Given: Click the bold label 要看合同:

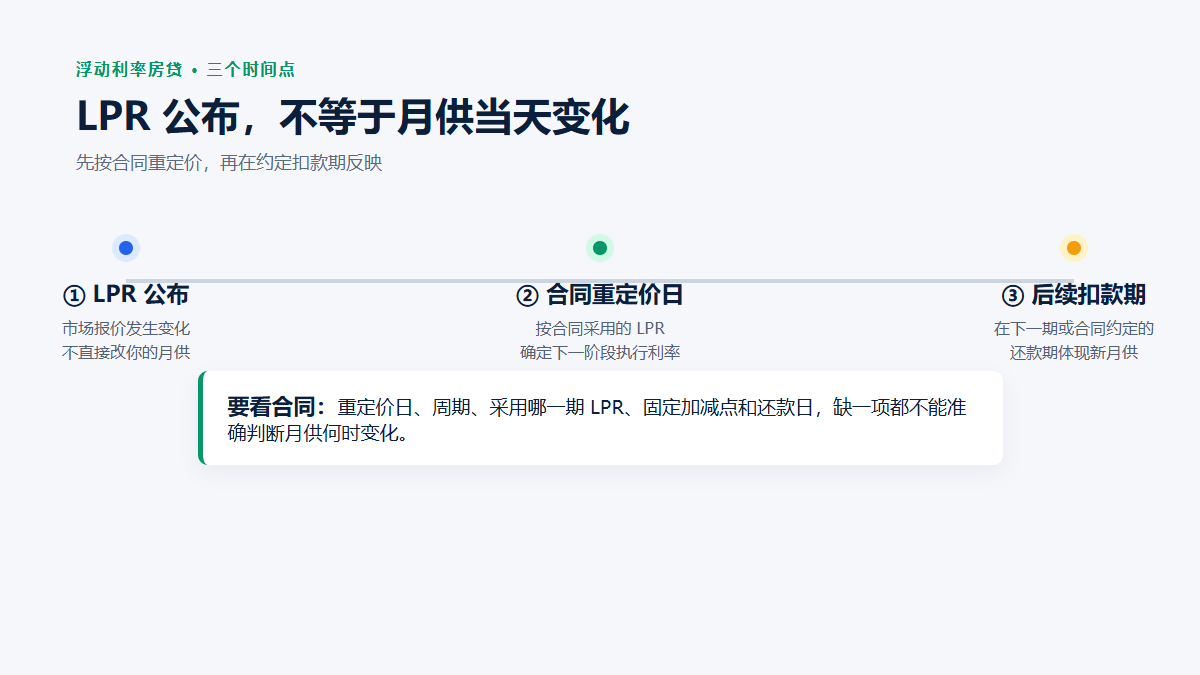Looking at the screenshot, I should [x=277, y=407].
